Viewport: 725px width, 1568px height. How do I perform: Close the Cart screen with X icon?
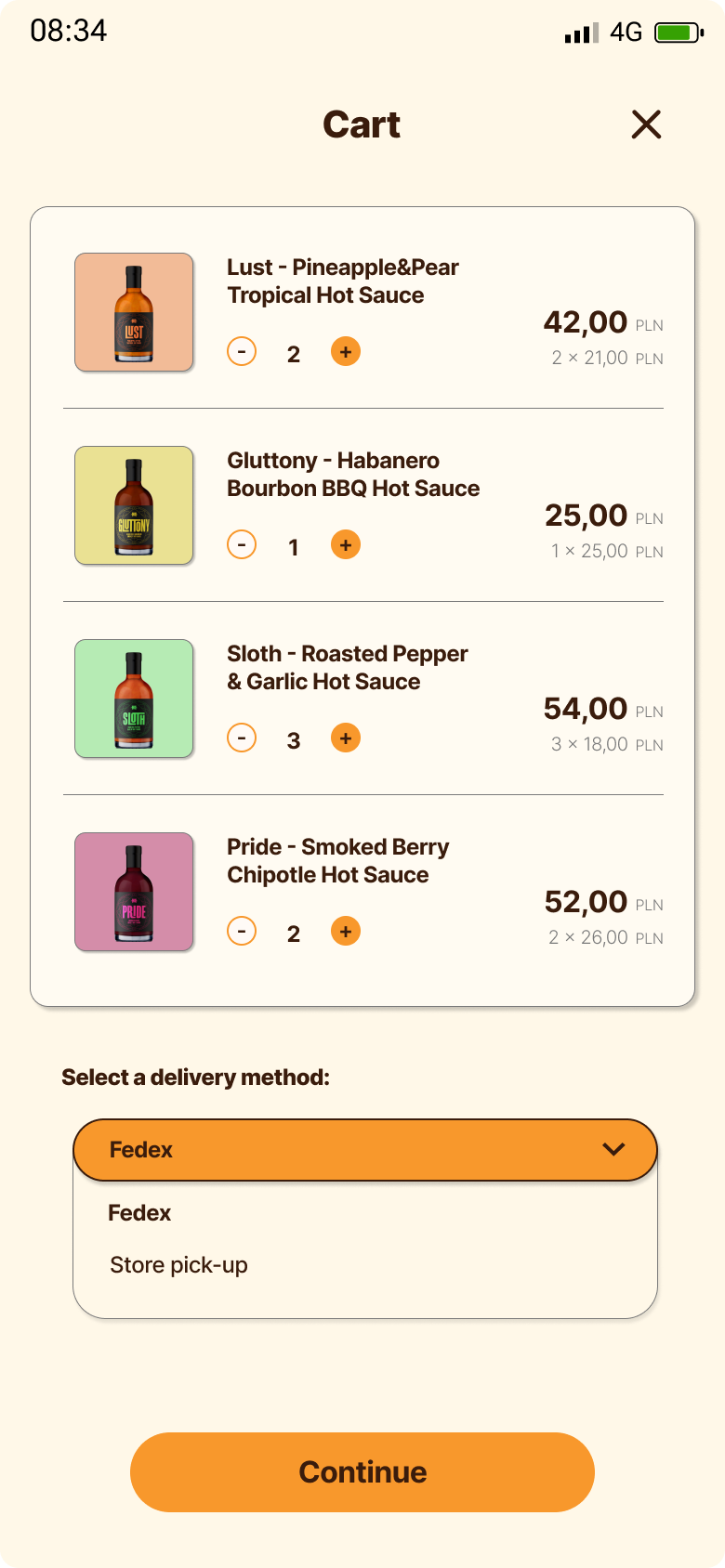coord(646,124)
